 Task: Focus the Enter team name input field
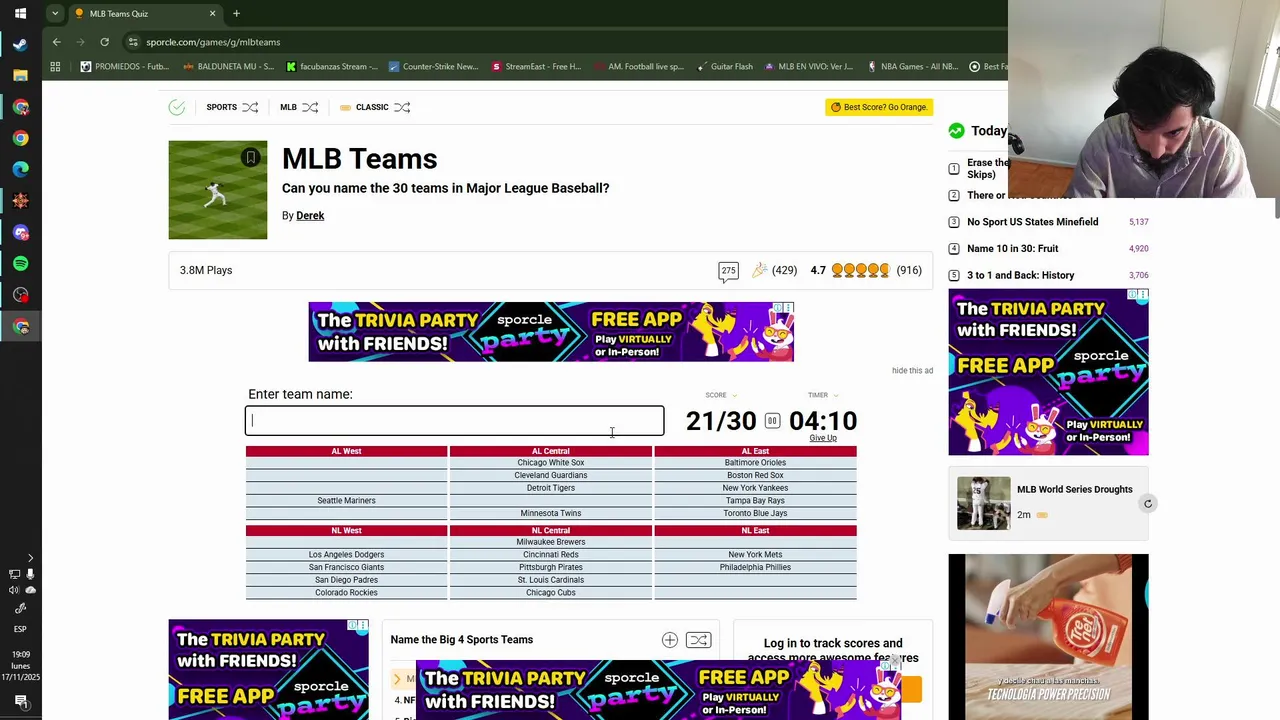[x=454, y=421]
